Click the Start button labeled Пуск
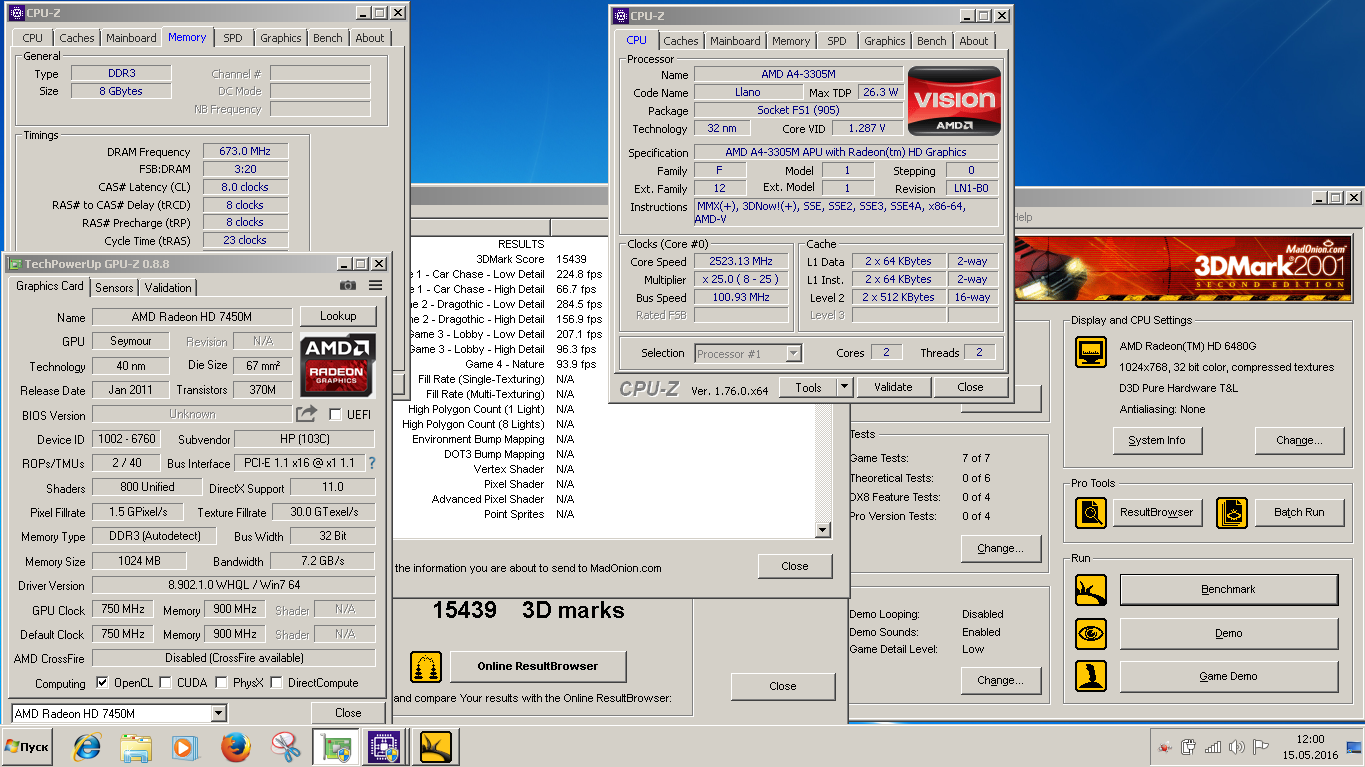The height and width of the screenshot is (767, 1365). (x=27, y=747)
